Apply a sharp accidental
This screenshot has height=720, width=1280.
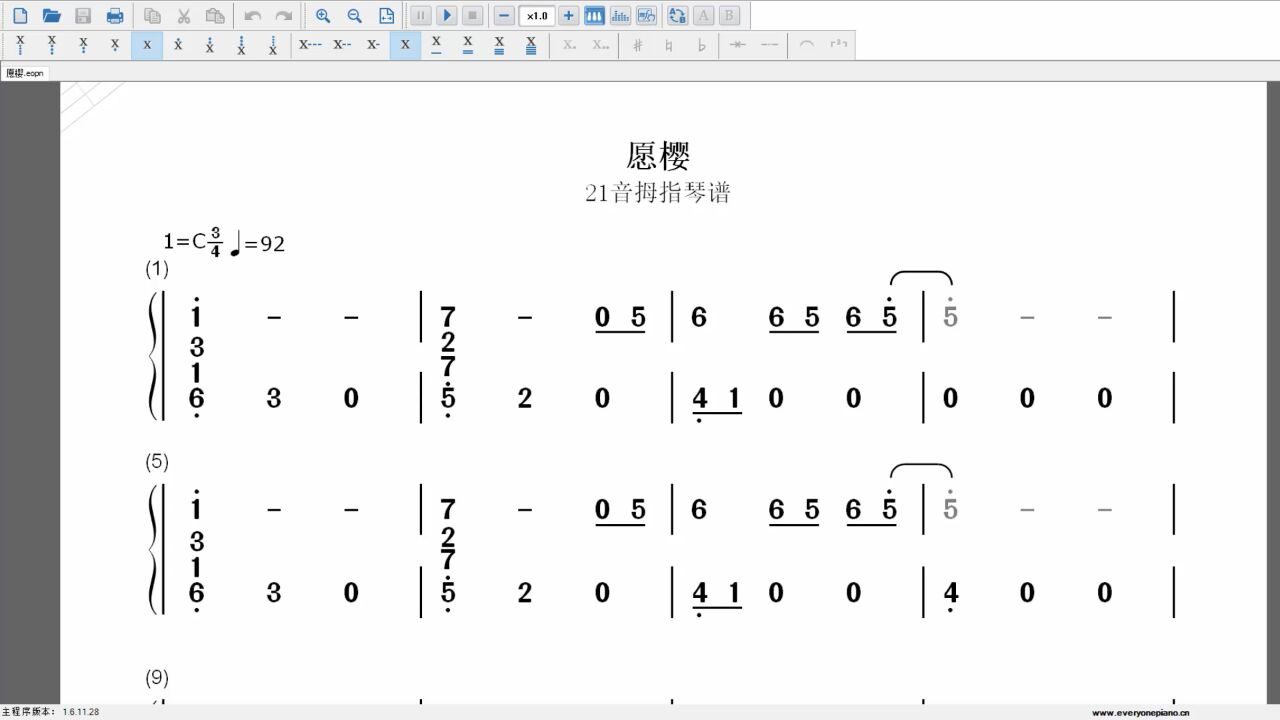(x=637, y=45)
